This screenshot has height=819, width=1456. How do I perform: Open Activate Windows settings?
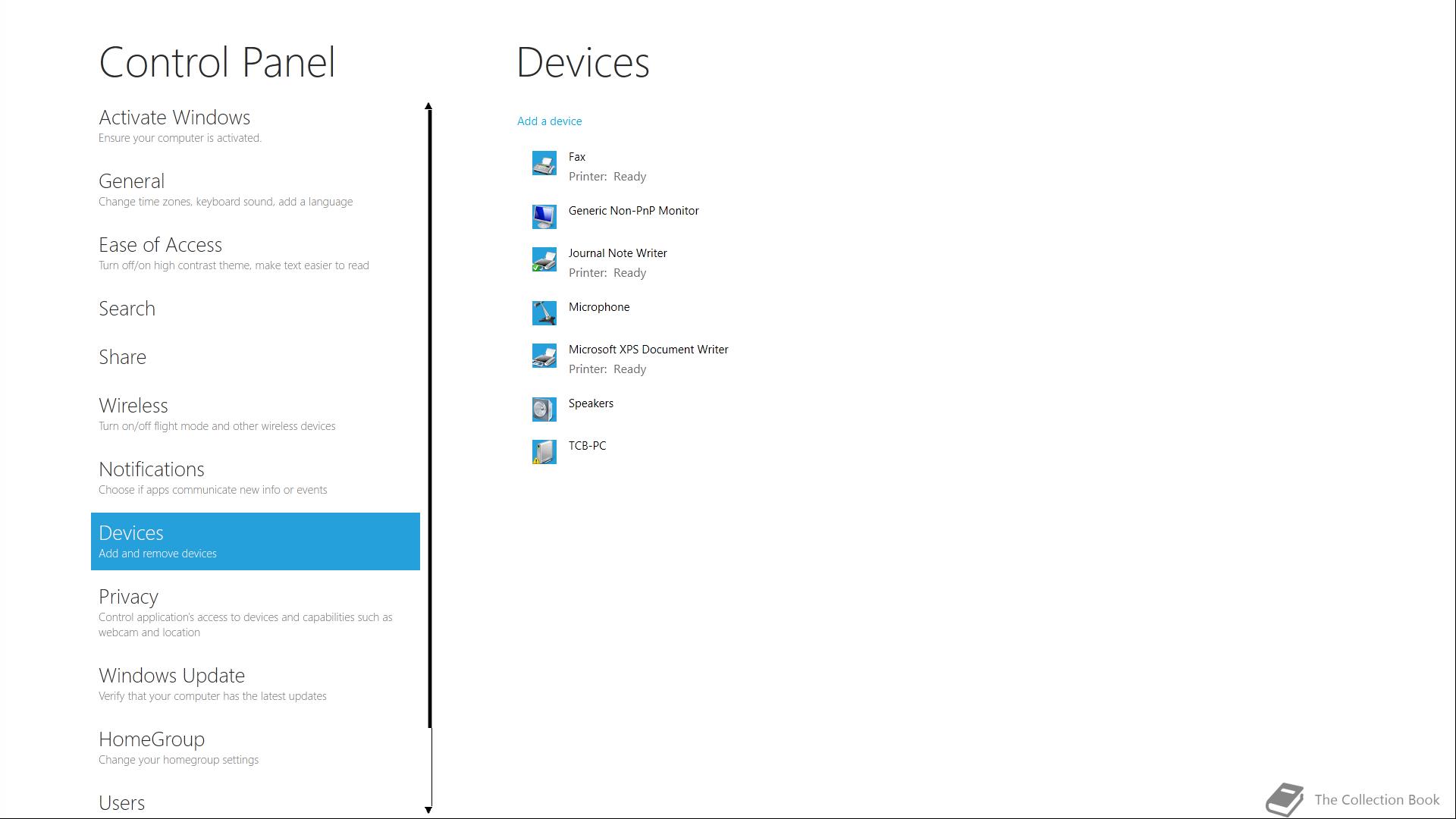[256, 126]
